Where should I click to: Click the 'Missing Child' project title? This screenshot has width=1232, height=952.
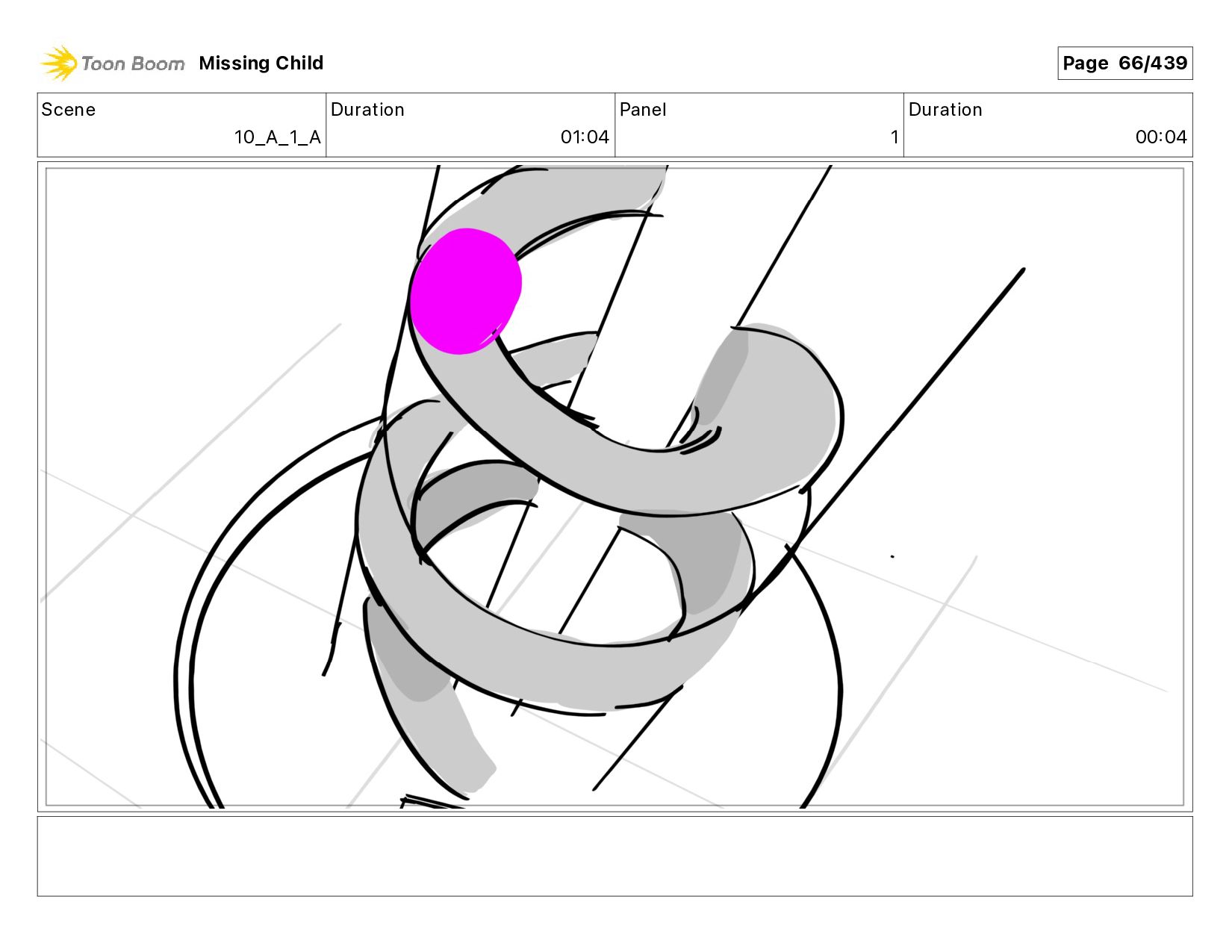(x=261, y=63)
